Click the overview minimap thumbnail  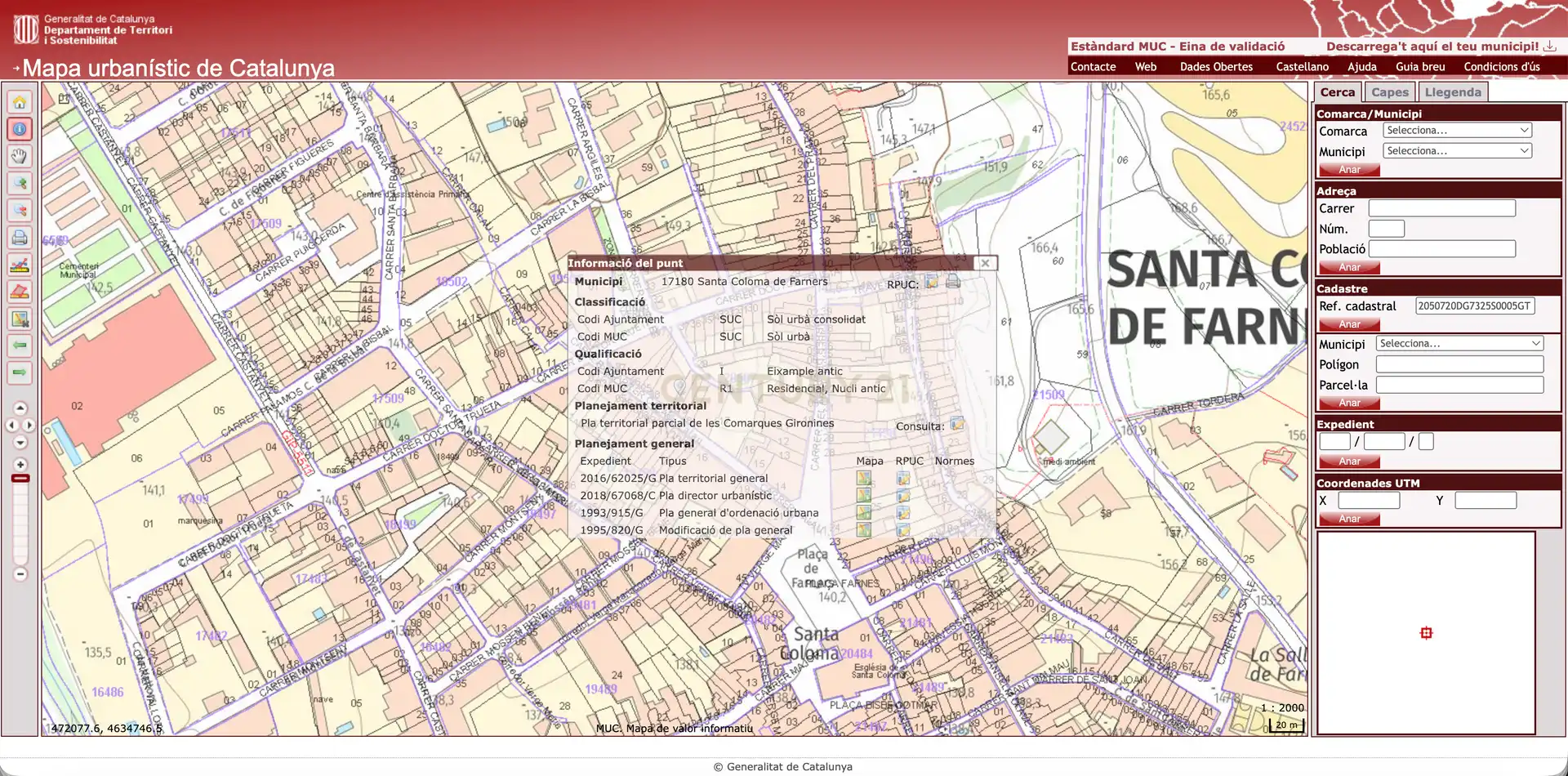[x=1426, y=633]
